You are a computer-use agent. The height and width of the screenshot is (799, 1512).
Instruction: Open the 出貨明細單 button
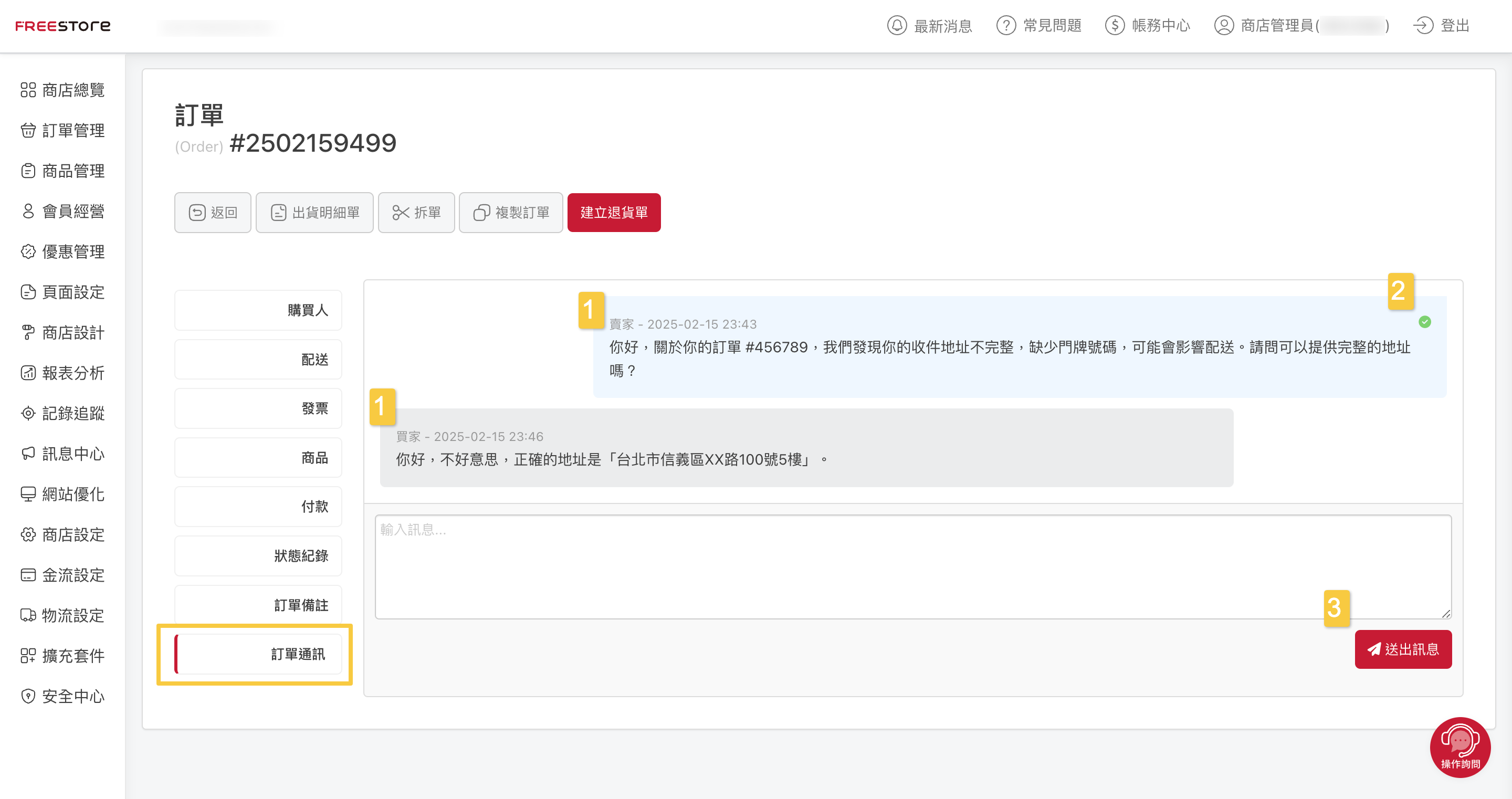(314, 213)
